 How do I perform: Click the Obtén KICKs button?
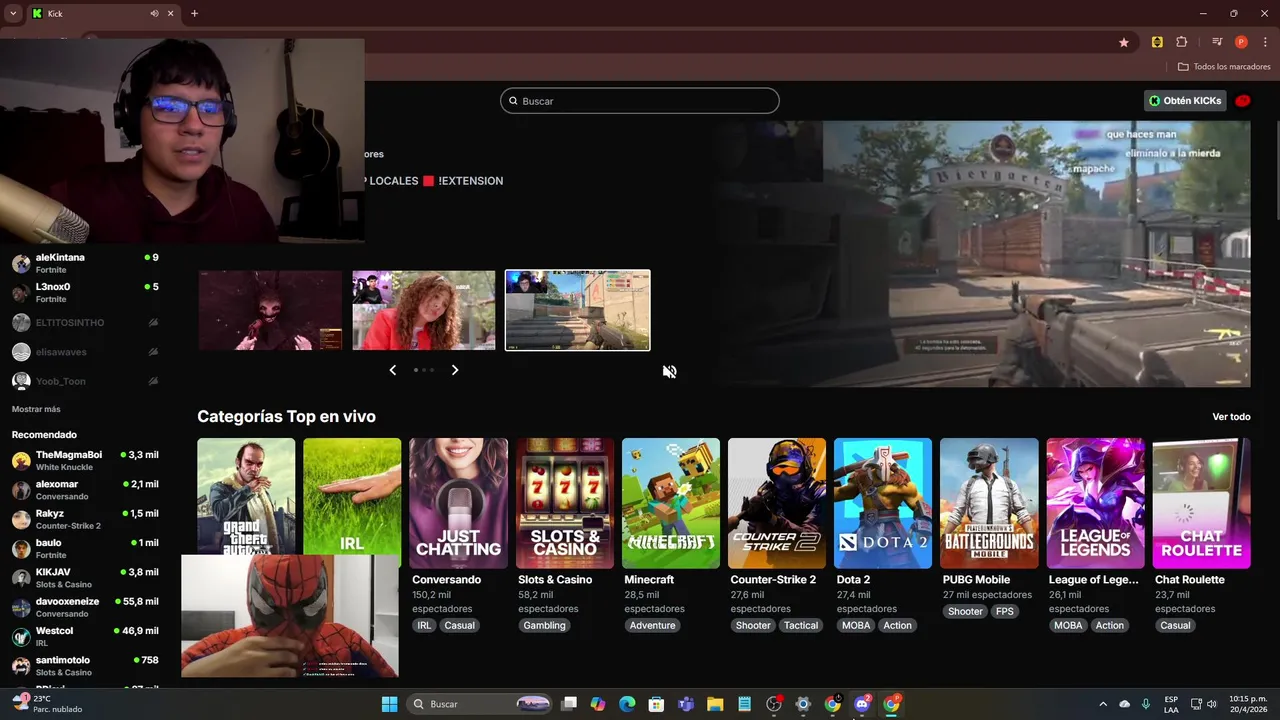pyautogui.click(x=1185, y=101)
